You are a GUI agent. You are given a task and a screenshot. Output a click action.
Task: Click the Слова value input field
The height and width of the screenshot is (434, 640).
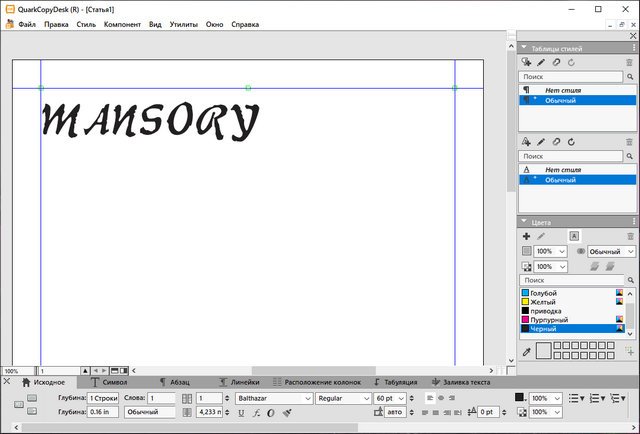coord(162,398)
